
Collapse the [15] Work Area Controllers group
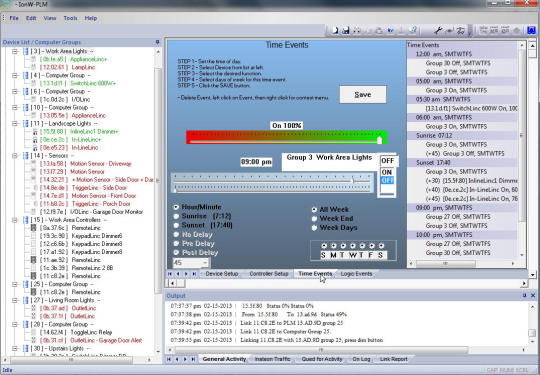pos(15,220)
